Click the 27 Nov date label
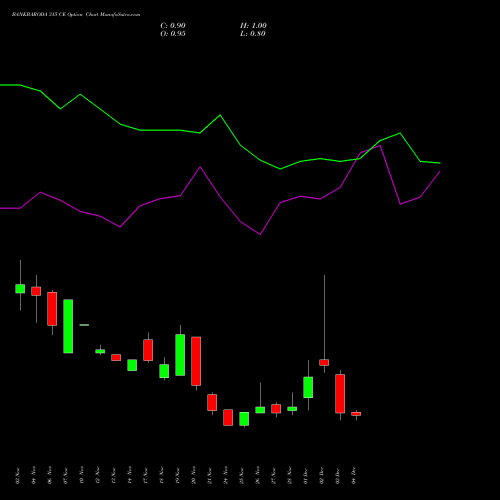Screen dimensions: 500x500 [274, 476]
